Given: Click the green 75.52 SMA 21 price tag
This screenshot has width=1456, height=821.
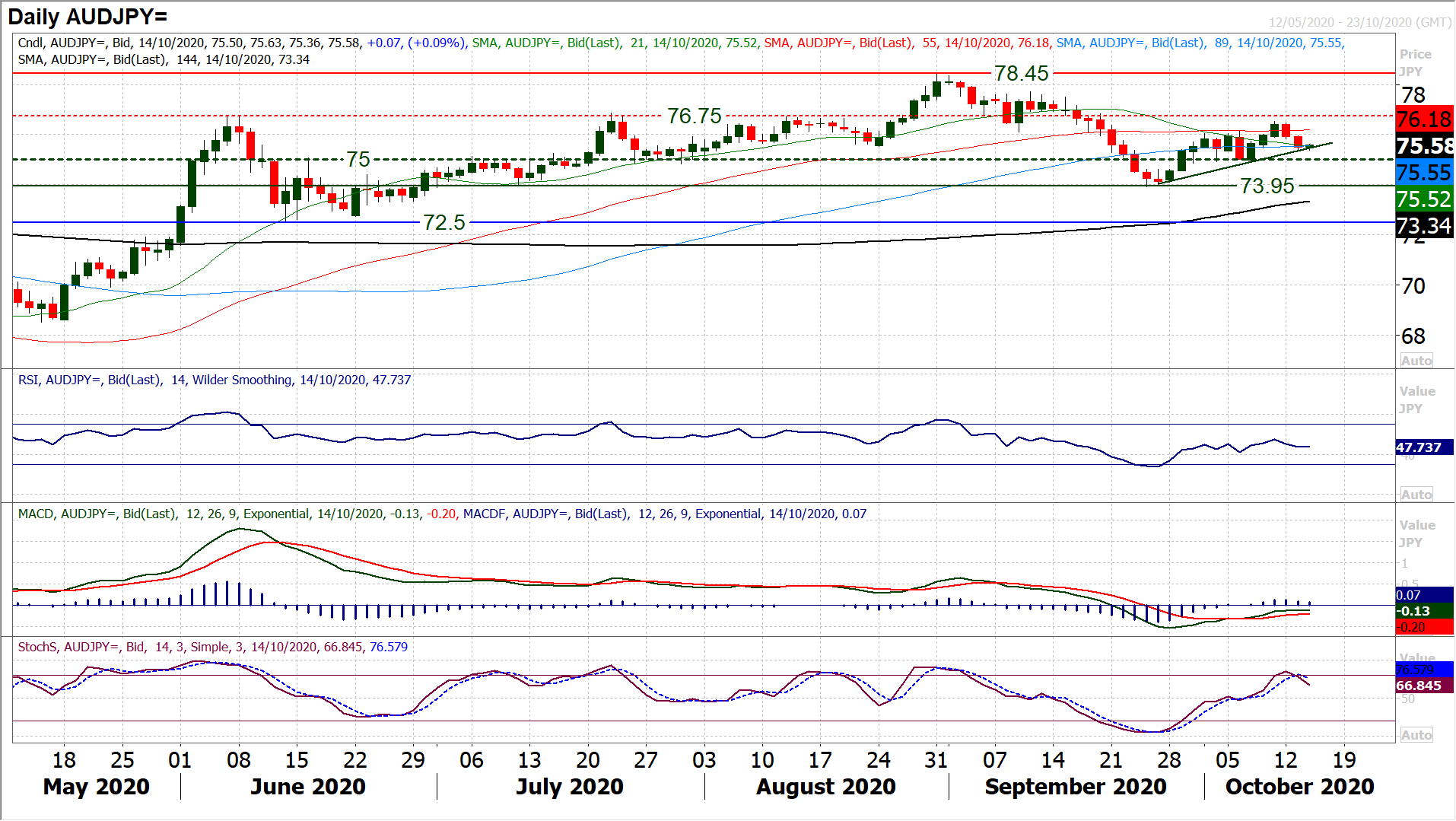Looking at the screenshot, I should tap(1425, 199).
